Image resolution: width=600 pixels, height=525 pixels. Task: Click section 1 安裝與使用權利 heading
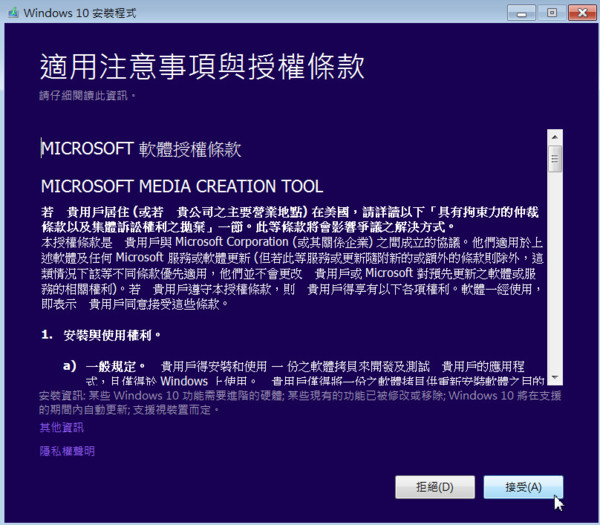pos(110,333)
